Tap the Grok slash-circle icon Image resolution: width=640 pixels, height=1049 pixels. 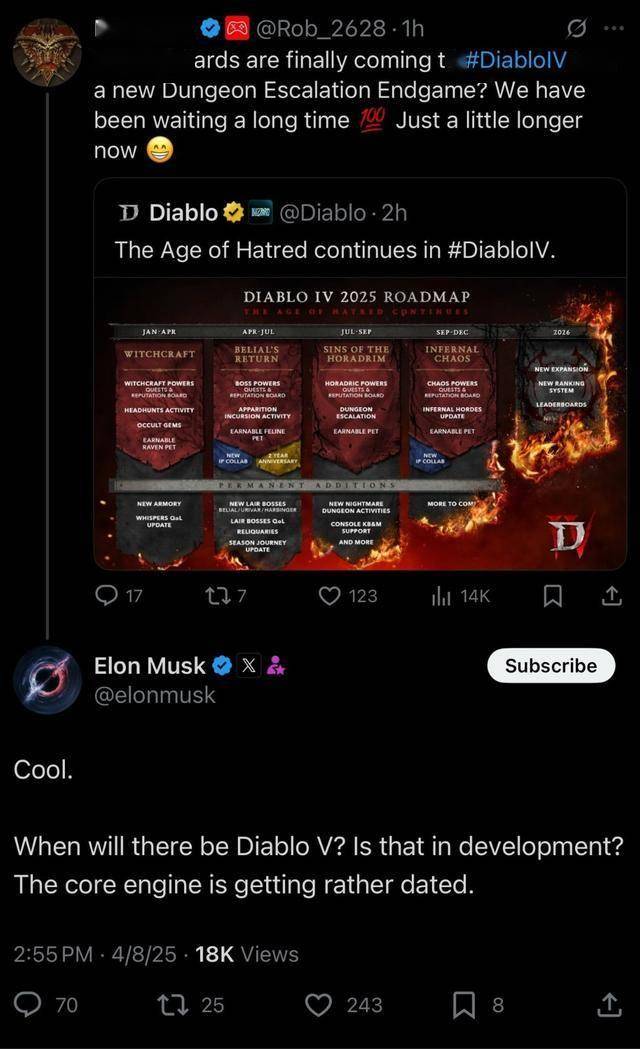(x=576, y=29)
